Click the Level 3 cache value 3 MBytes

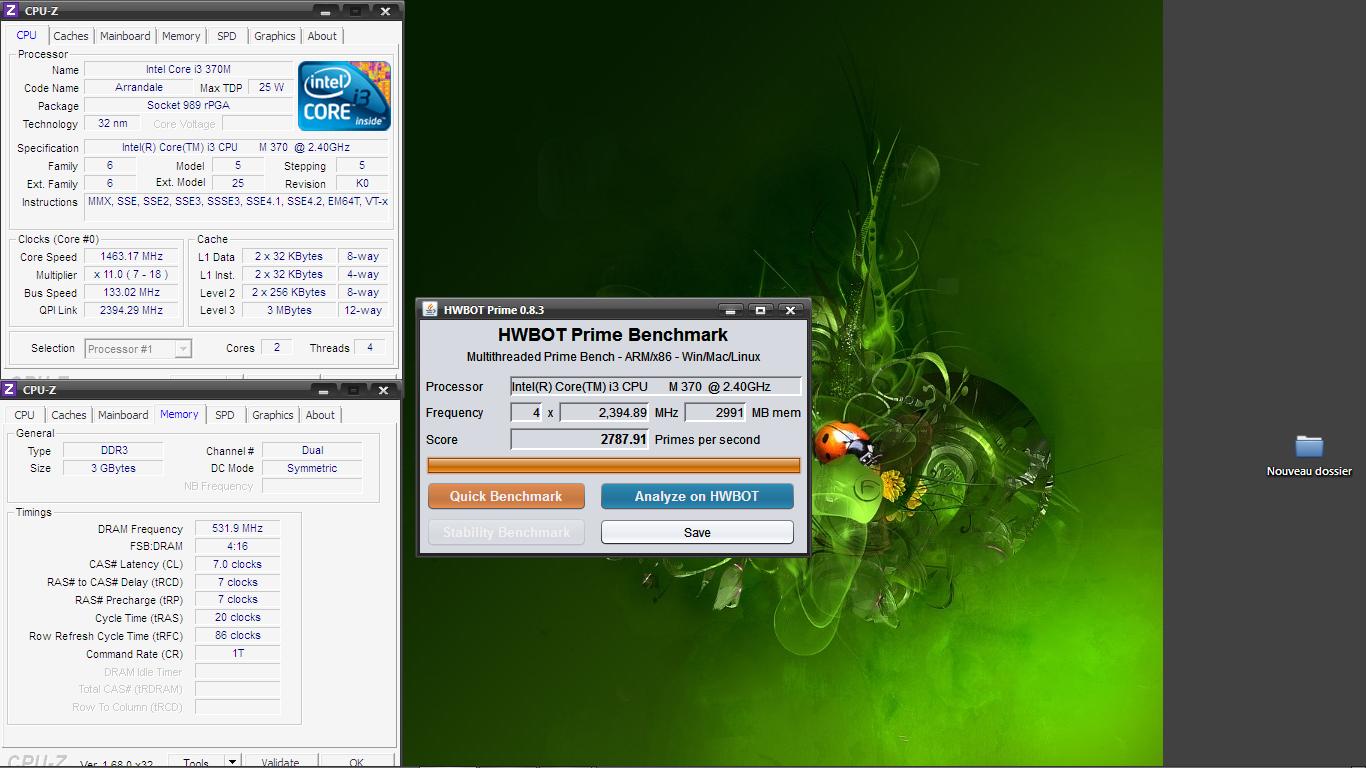pos(288,310)
